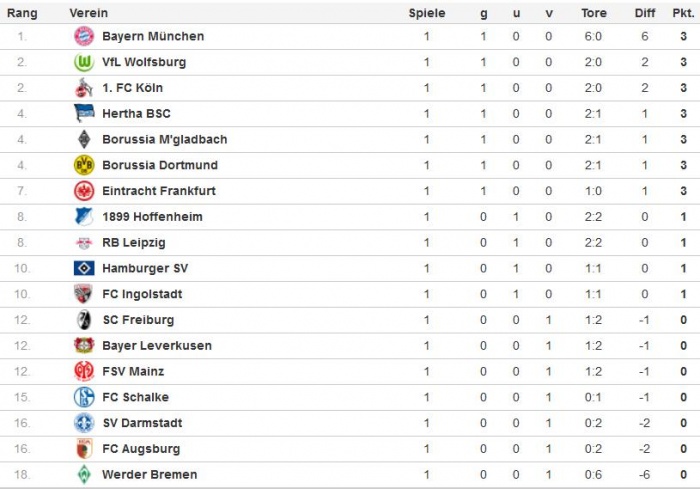
Task: Click the Verein column header
Action: click(89, 13)
